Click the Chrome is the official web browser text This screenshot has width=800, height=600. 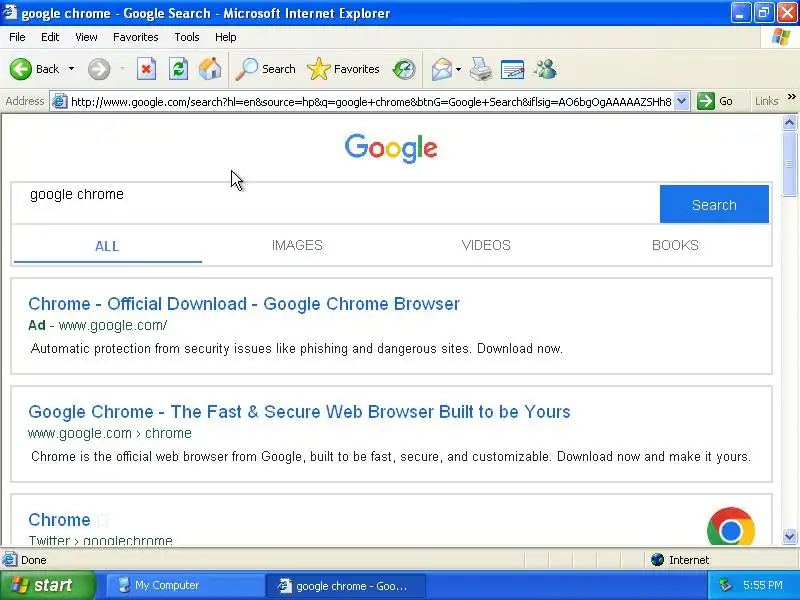(x=391, y=457)
